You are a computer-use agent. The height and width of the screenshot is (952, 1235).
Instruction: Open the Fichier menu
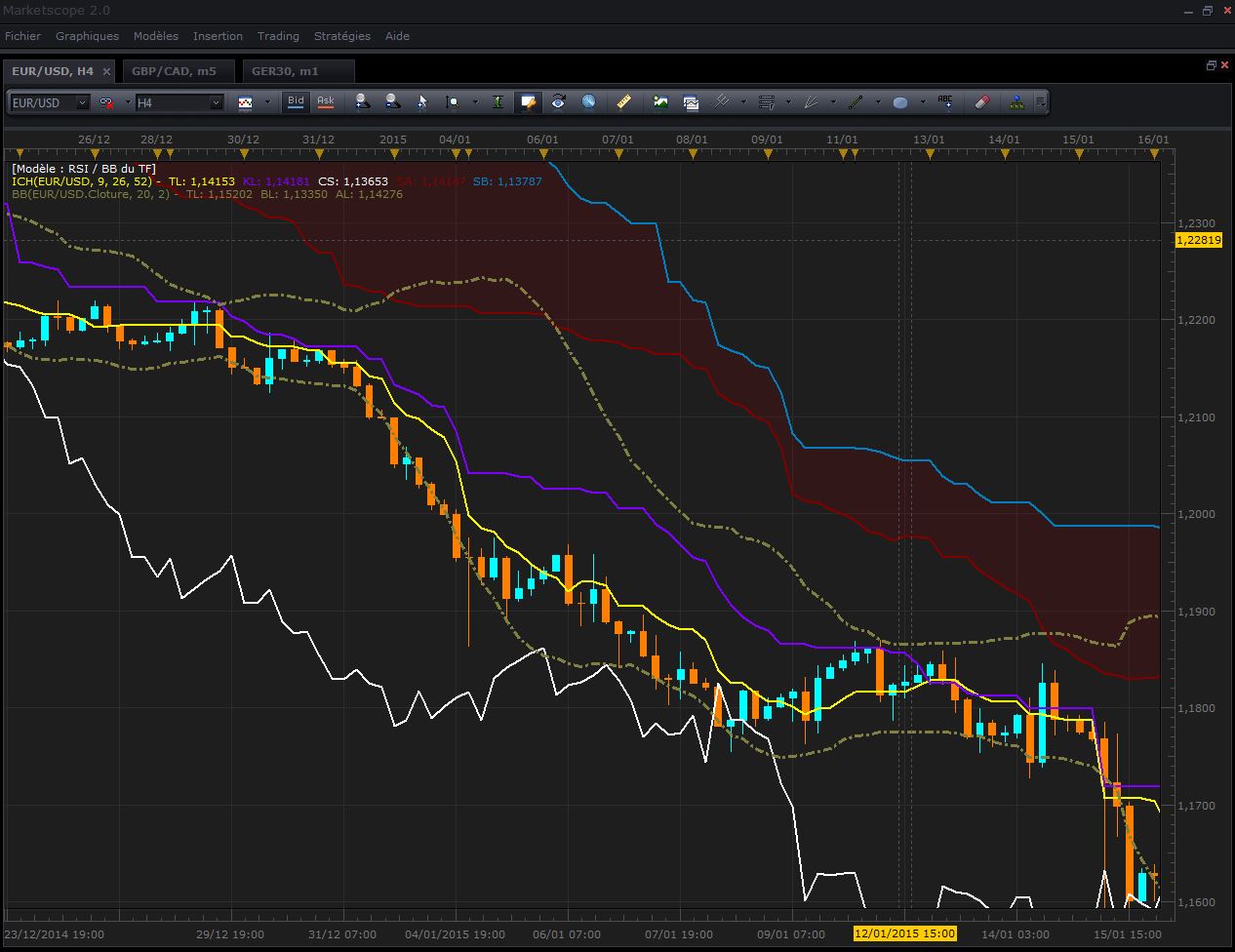tap(22, 36)
